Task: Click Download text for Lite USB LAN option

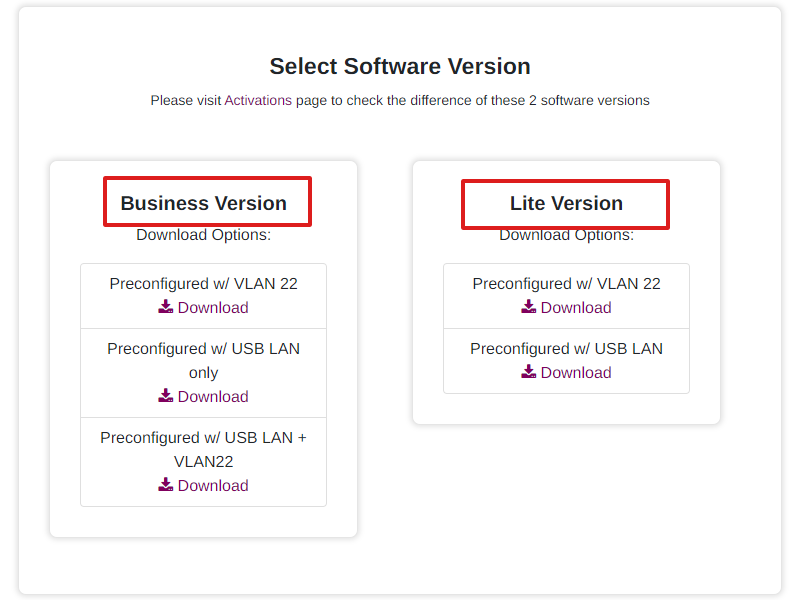Action: 576,372
